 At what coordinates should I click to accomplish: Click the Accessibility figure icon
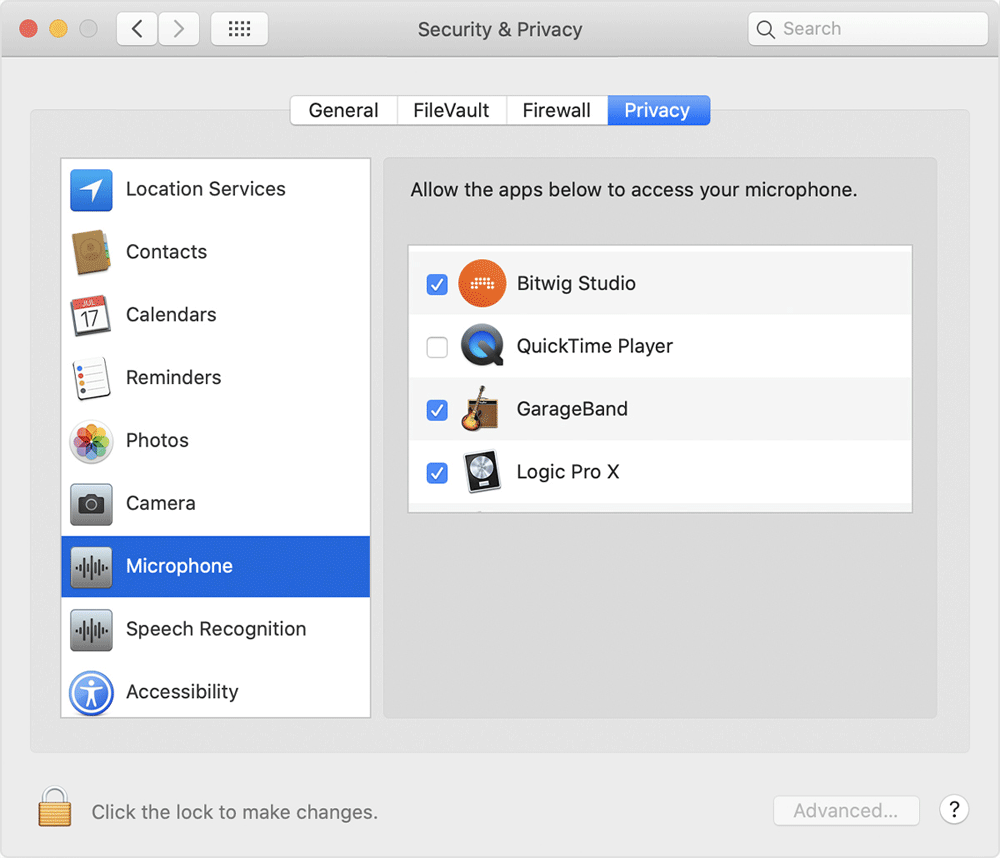click(91, 693)
